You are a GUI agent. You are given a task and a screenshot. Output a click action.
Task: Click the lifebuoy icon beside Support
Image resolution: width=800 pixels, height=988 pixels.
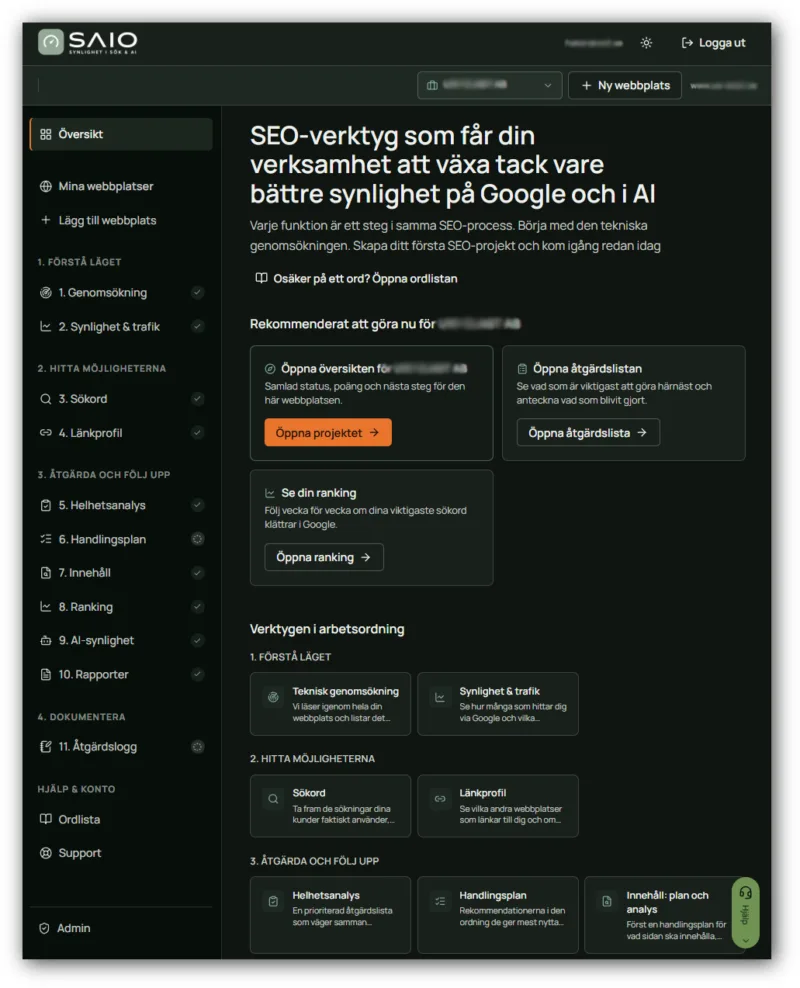[x=45, y=853]
